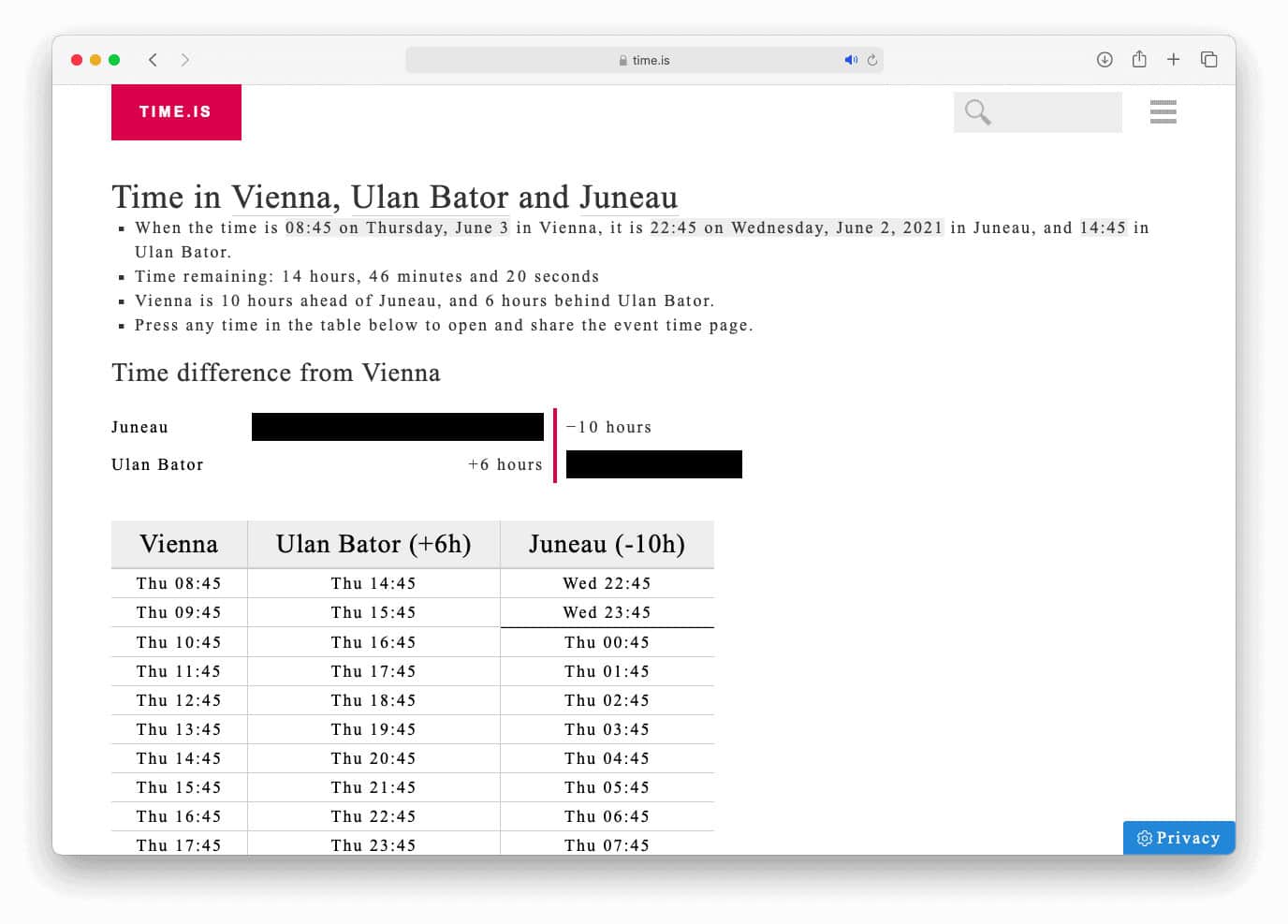Select the Vienna column header
This screenshot has height=924, width=1288.
(179, 544)
